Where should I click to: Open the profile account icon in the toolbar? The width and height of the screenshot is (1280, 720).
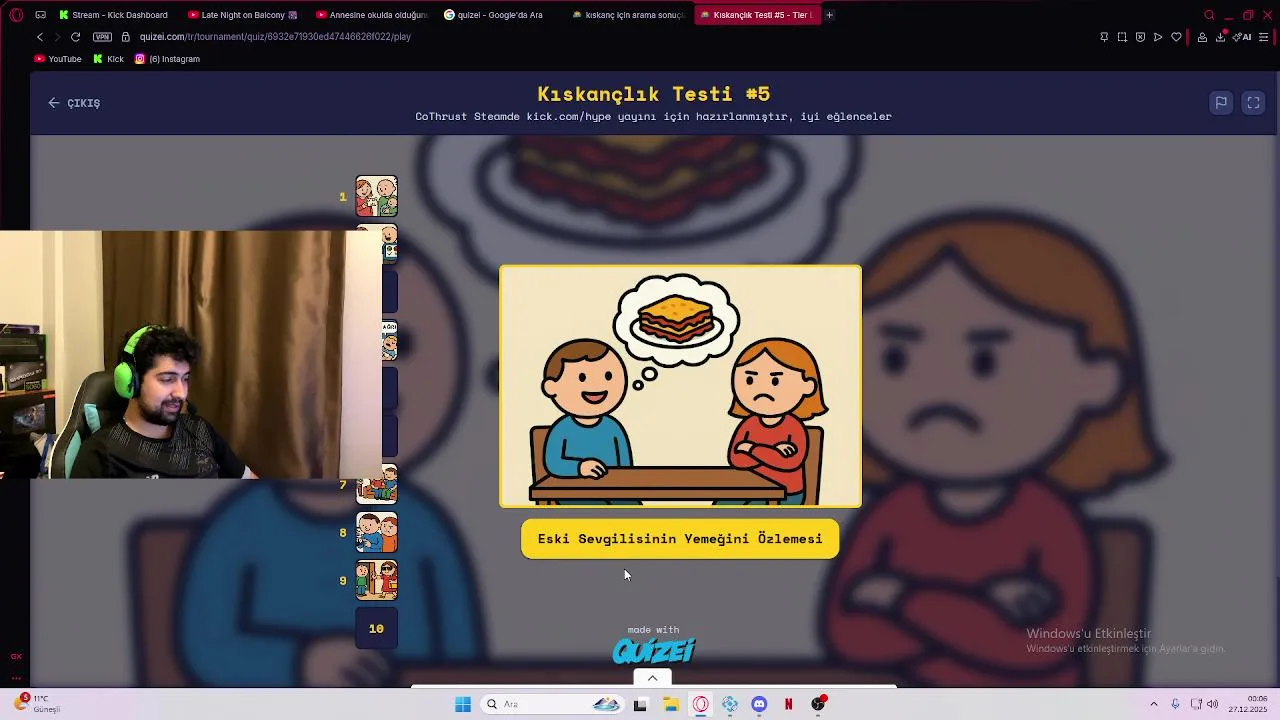click(1202, 37)
